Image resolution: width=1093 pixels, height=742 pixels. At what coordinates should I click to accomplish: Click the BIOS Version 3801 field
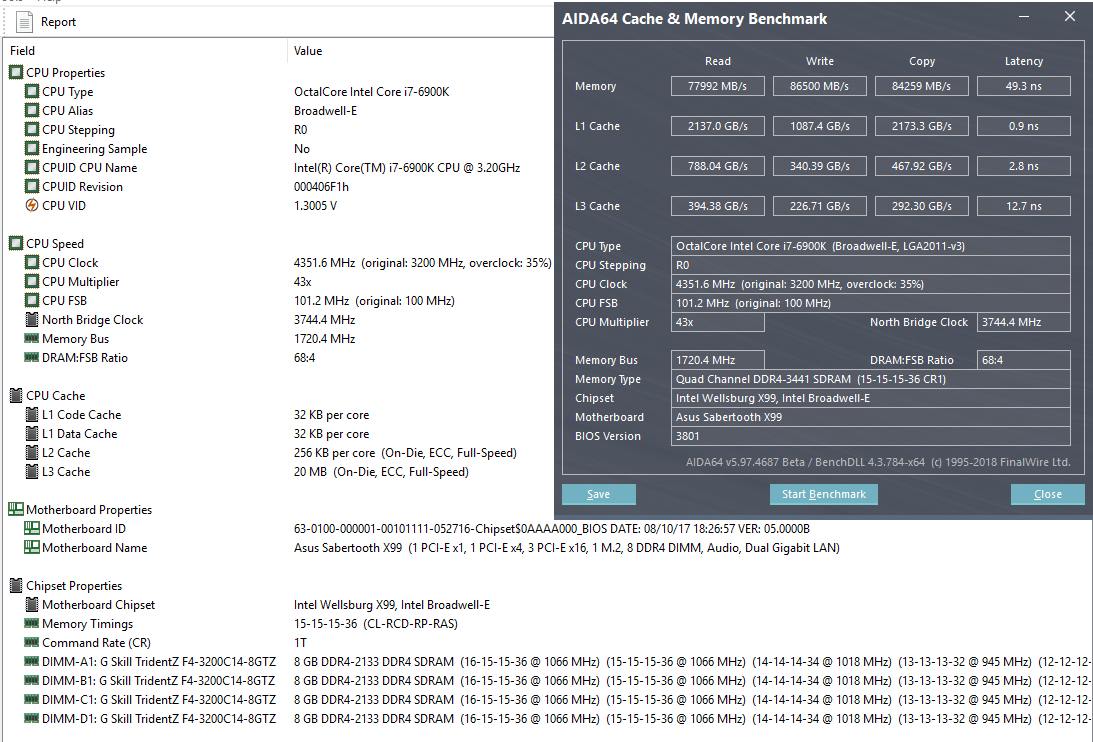(871, 436)
